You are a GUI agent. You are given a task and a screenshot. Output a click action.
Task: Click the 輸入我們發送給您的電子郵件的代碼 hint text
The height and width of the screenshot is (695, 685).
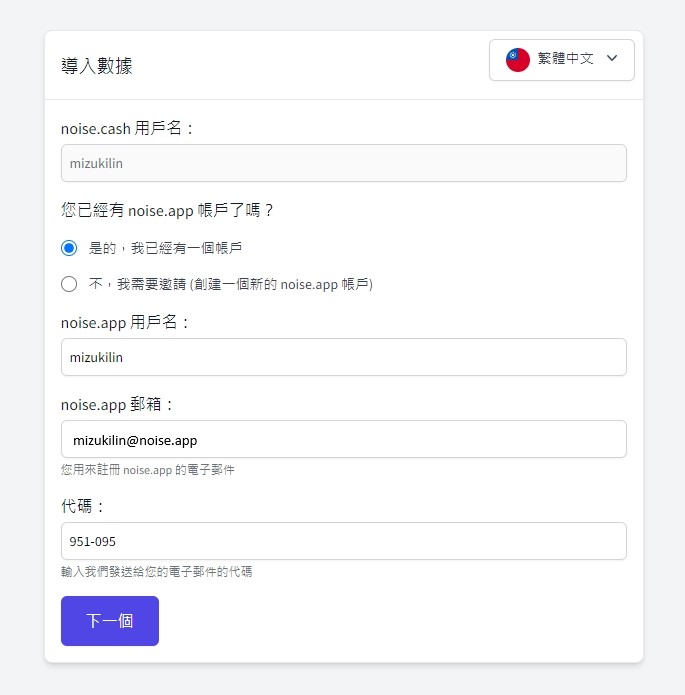tap(157, 572)
